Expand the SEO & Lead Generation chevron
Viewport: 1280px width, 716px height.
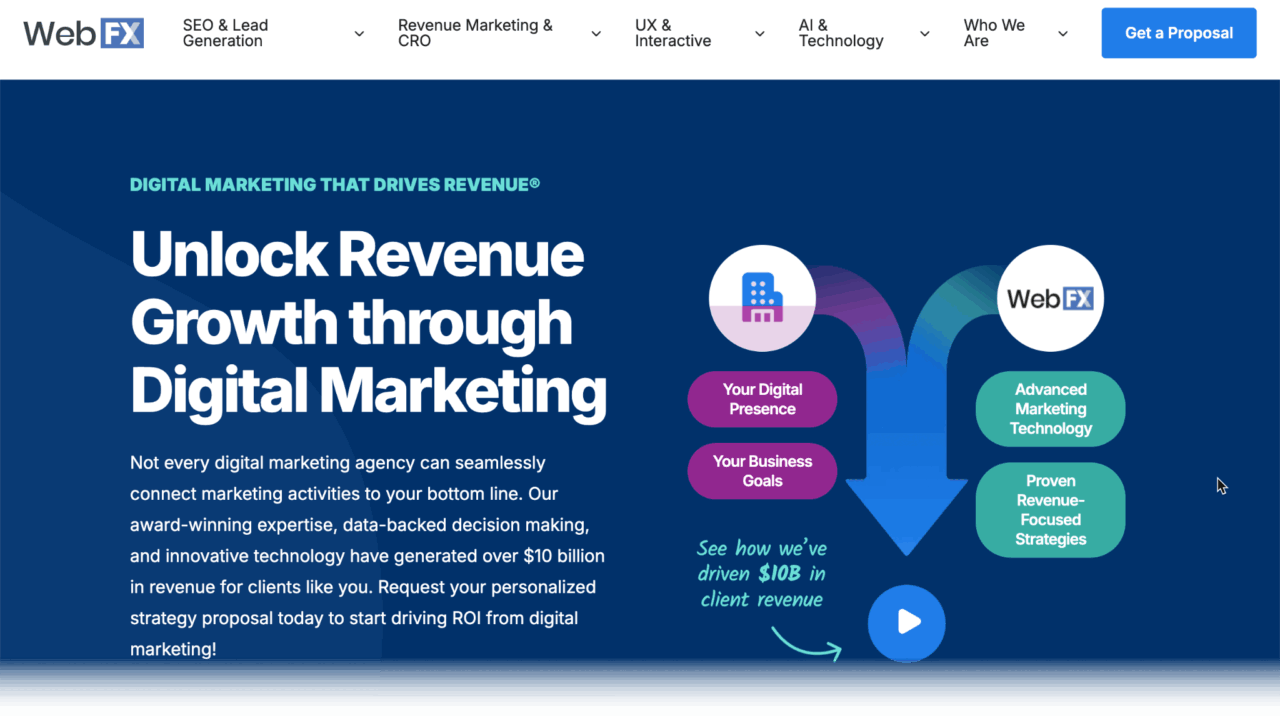pyautogui.click(x=359, y=34)
